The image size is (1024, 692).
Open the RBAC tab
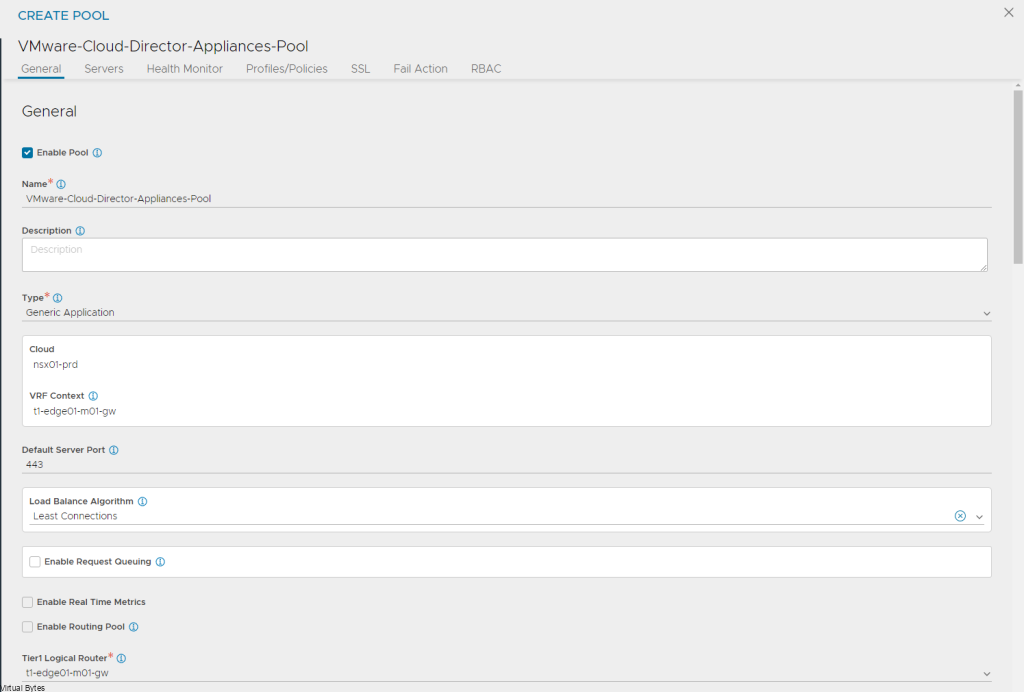(x=486, y=69)
